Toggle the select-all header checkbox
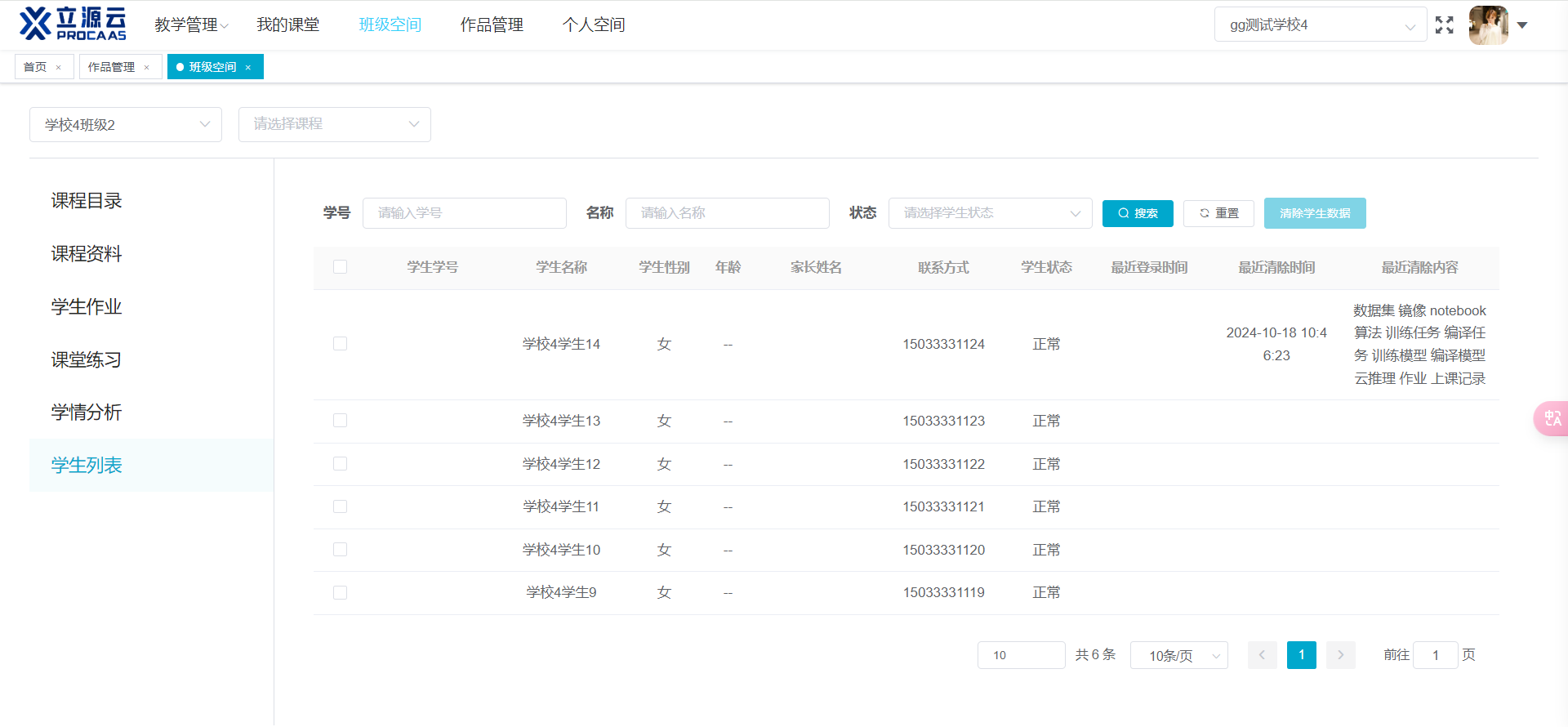 click(x=341, y=267)
